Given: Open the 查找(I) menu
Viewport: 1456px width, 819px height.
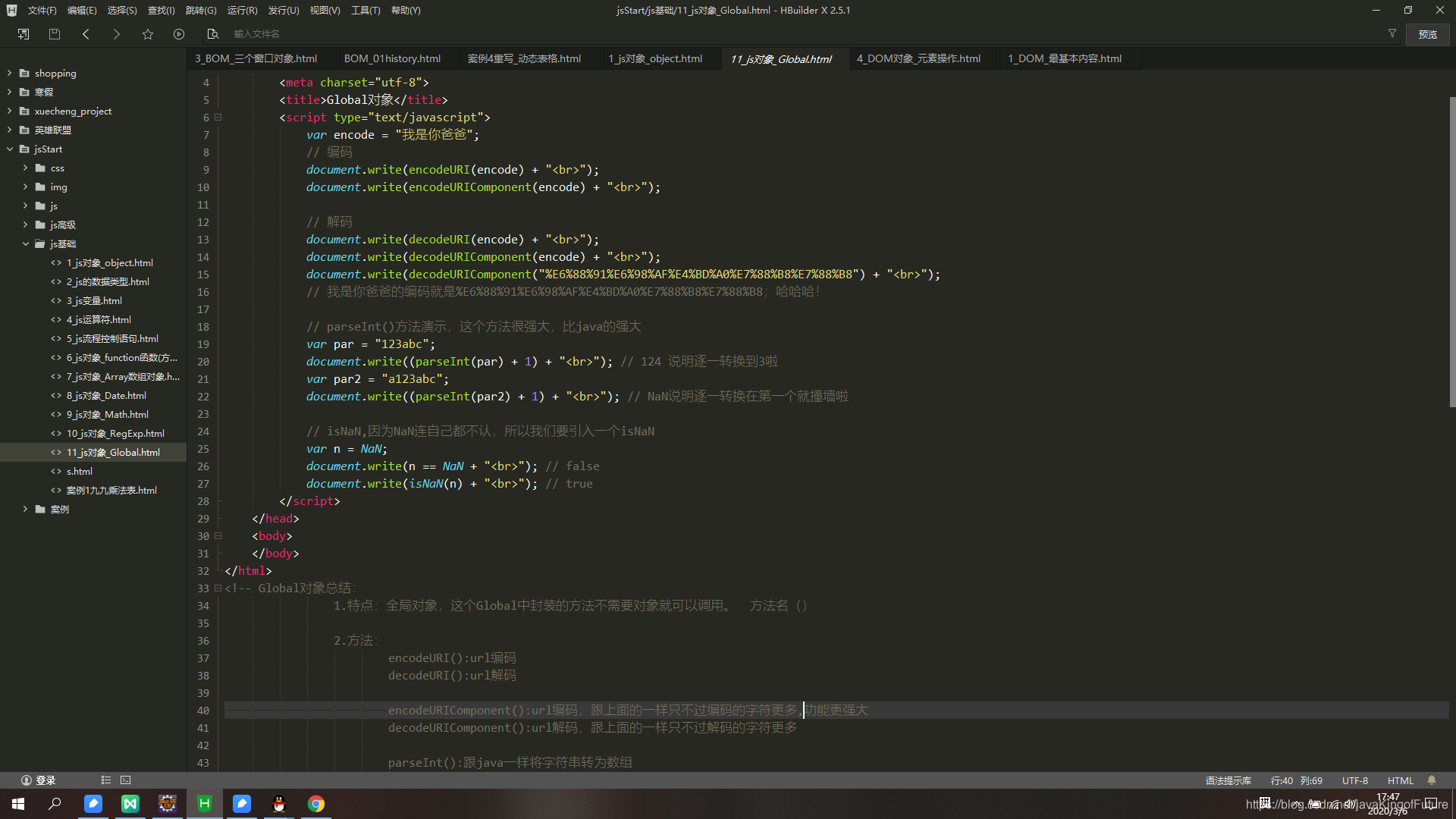Looking at the screenshot, I should 162,11.
